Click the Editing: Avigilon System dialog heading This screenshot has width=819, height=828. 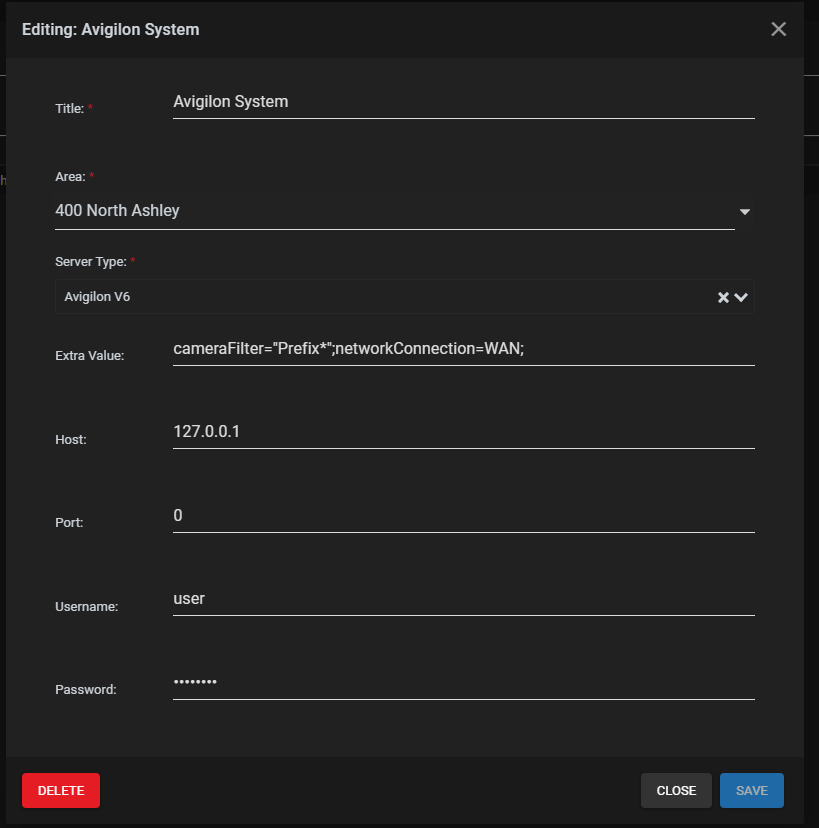click(111, 30)
